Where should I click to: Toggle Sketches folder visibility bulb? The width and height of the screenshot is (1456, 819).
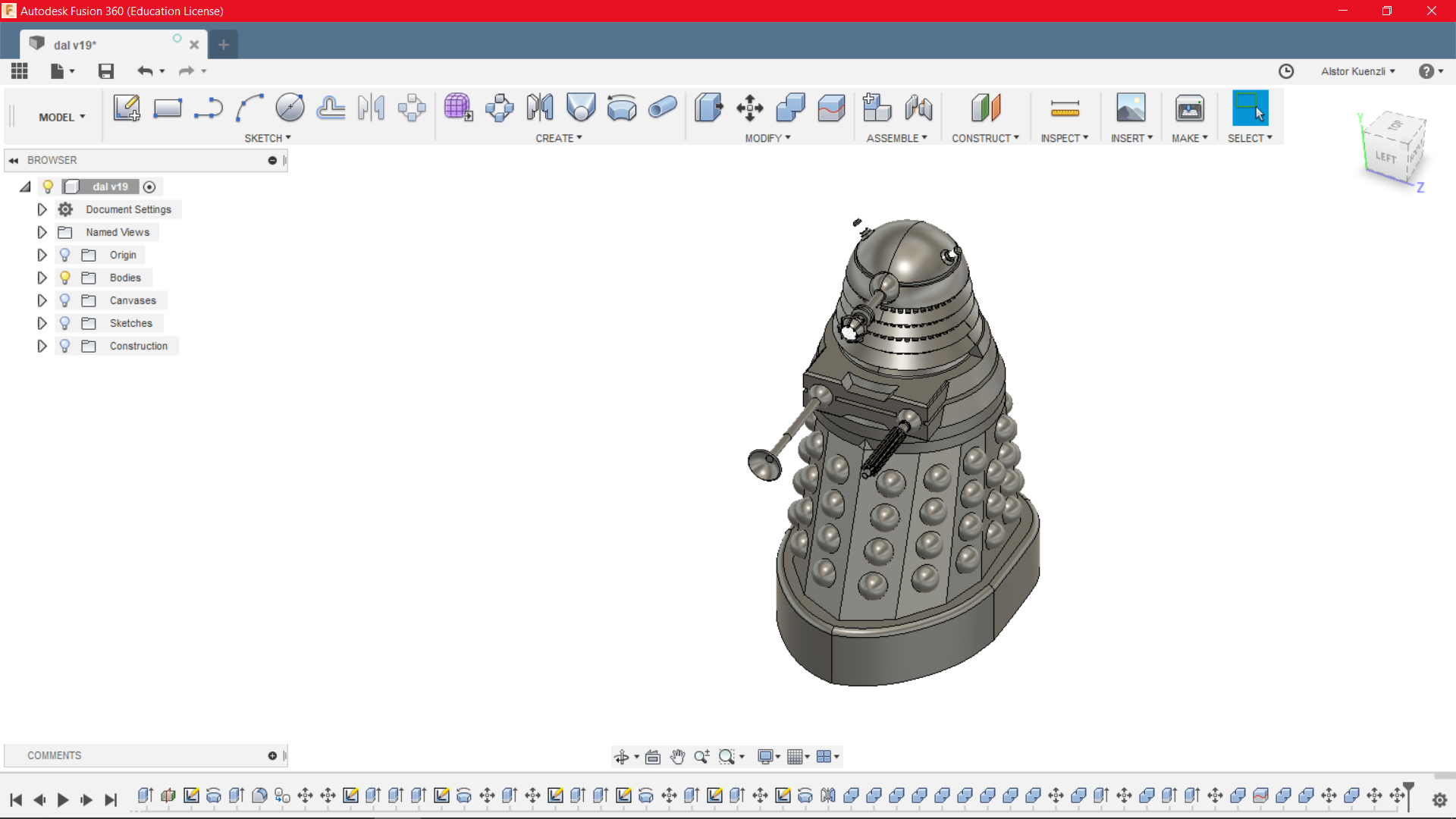coord(65,323)
